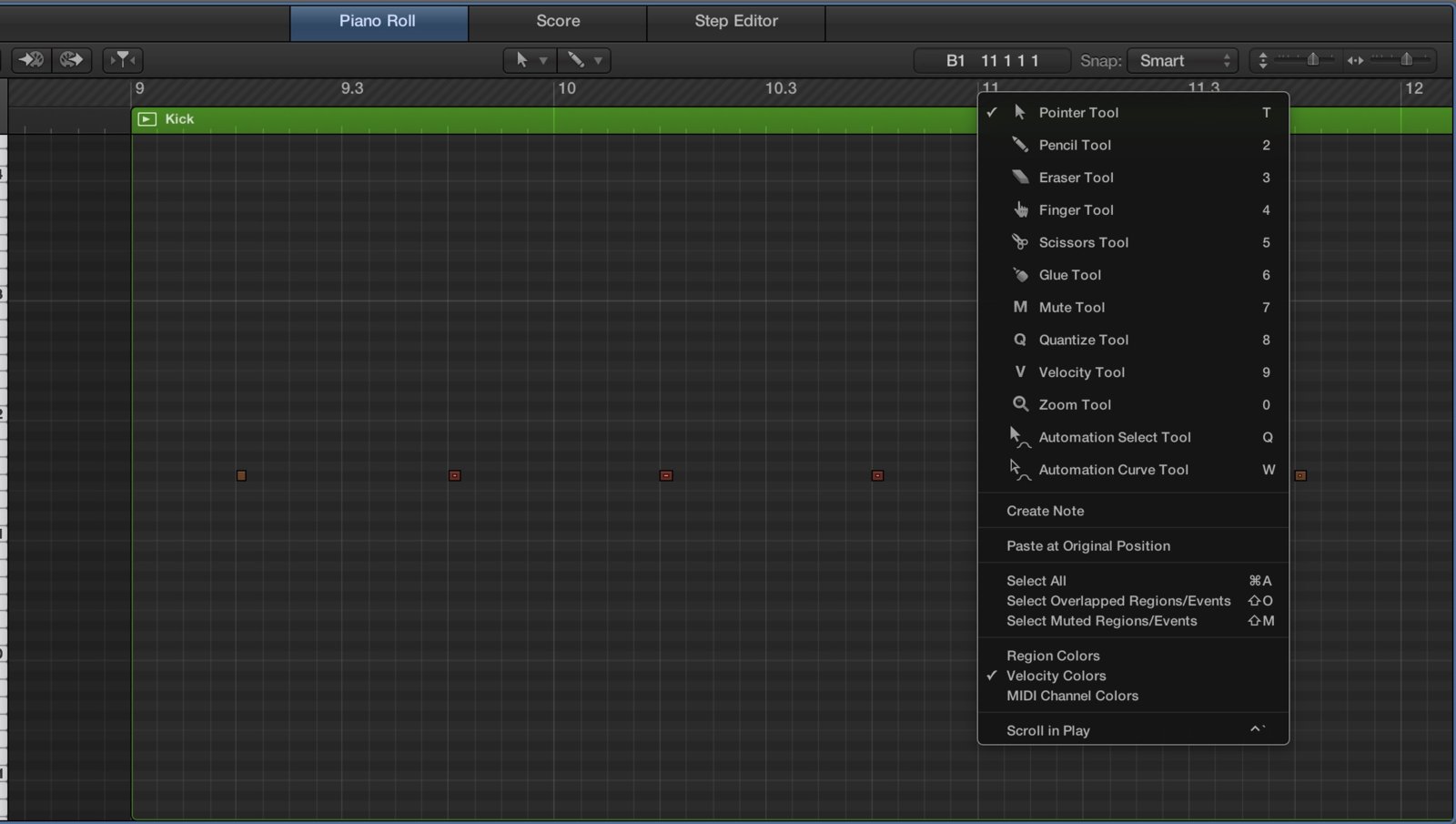Select the kick note right of the menu

click(x=1300, y=475)
